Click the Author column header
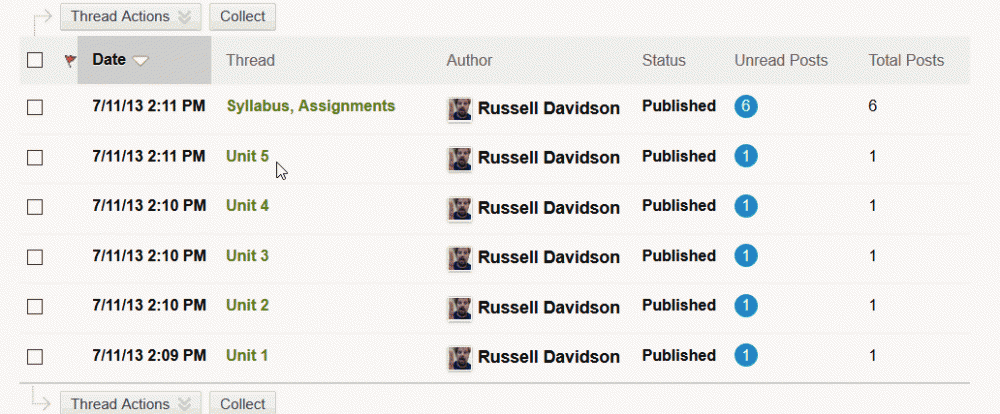 [469, 60]
